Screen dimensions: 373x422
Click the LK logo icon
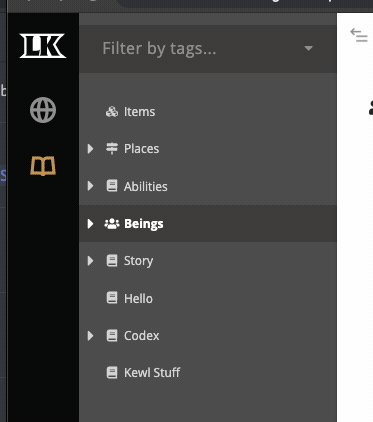[43, 45]
